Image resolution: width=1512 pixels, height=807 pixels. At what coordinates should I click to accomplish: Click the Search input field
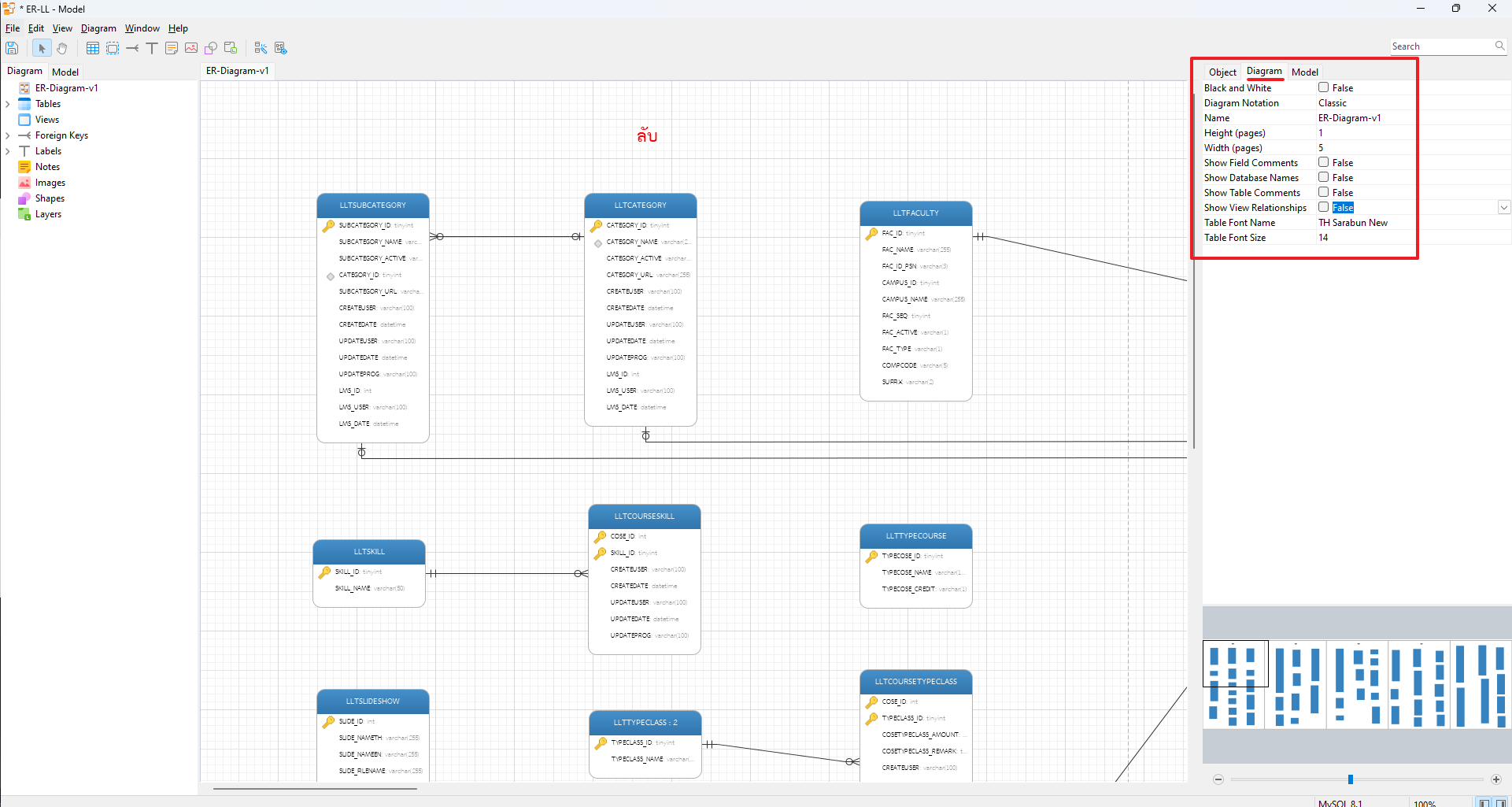tap(1440, 46)
